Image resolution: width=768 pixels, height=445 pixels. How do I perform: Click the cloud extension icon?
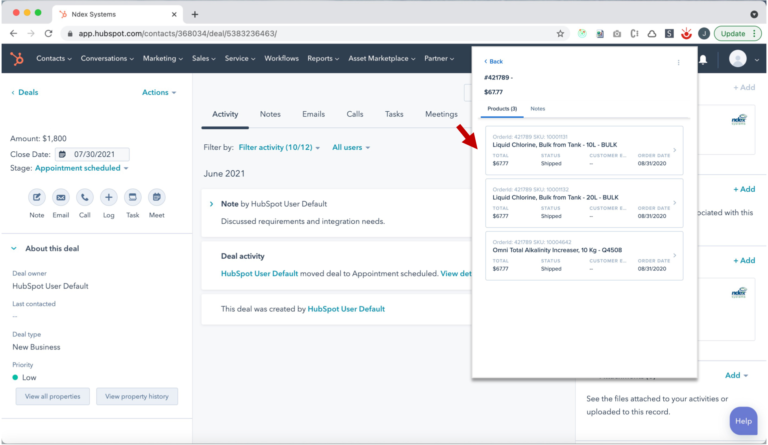click(x=652, y=34)
